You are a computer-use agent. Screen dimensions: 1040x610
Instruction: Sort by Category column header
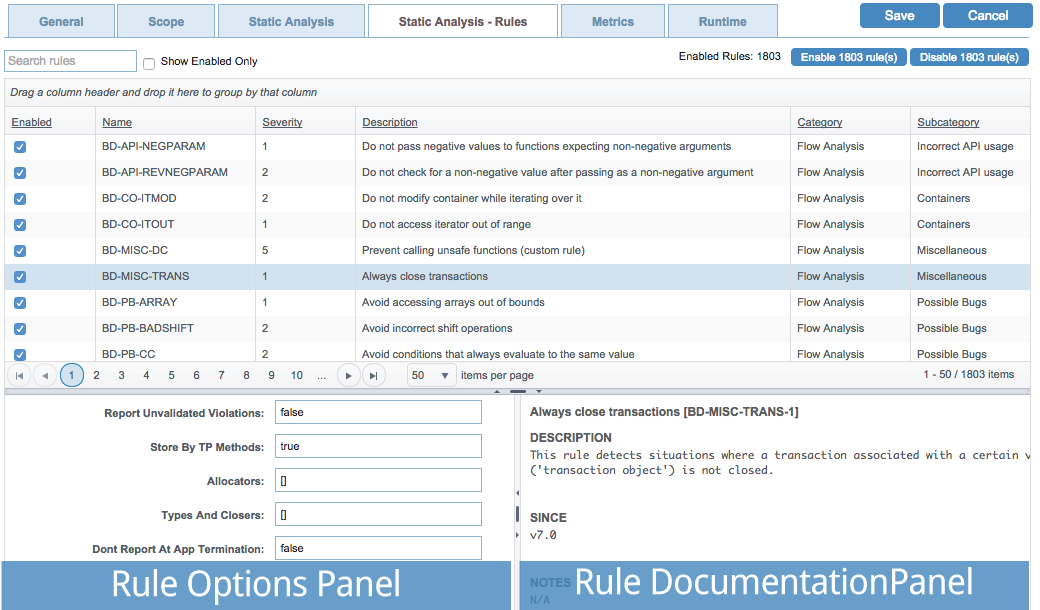point(820,122)
